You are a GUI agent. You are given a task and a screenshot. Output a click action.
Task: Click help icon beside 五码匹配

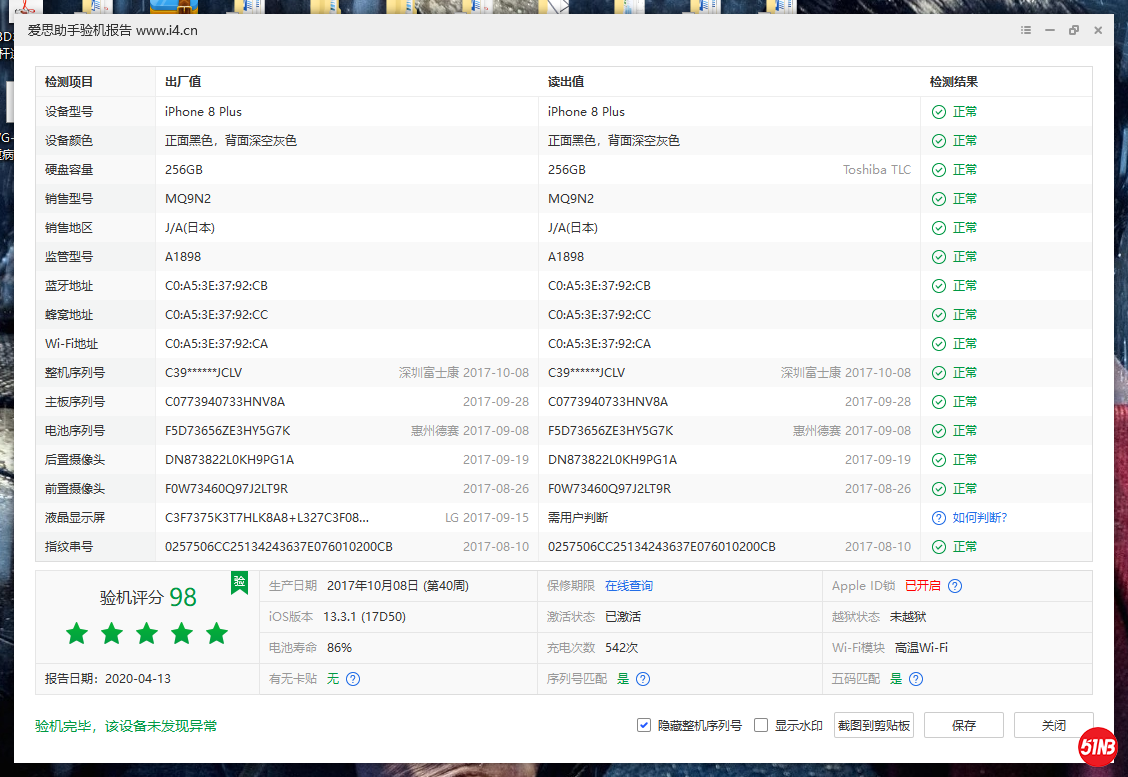pyautogui.click(x=916, y=679)
